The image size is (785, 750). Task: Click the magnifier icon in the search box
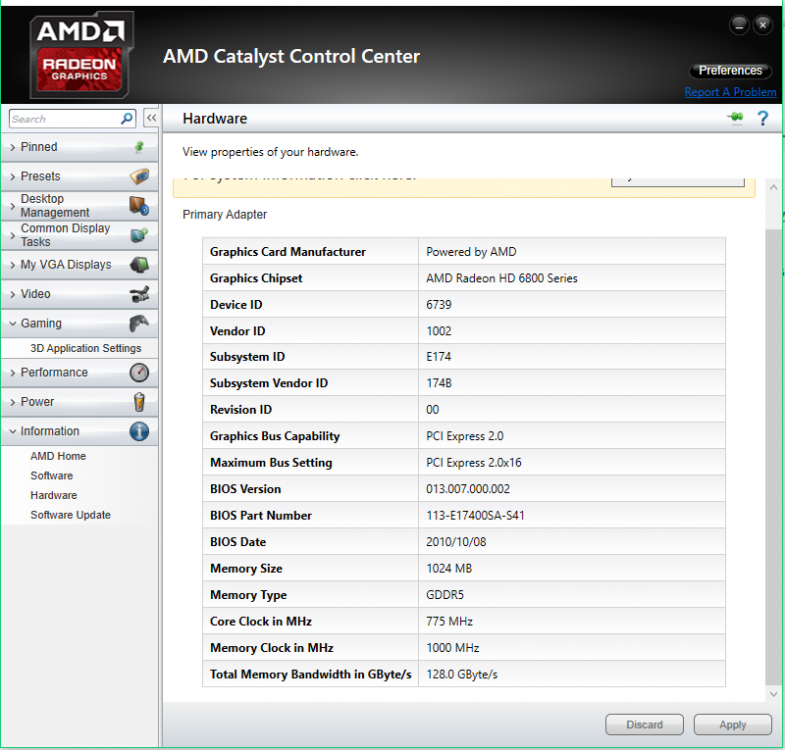click(127, 118)
